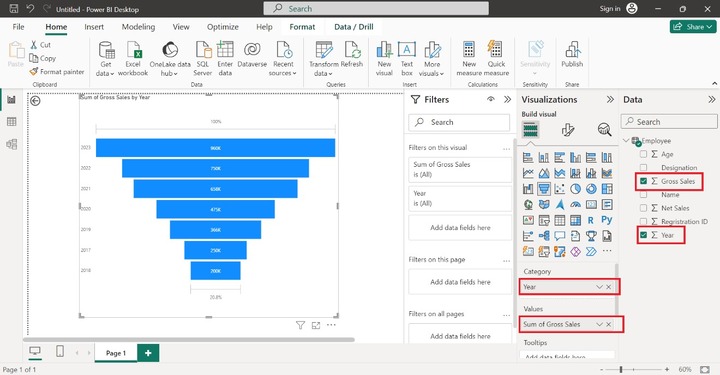Viewport: 720px width, 375px height.
Task: Uncheck the Gross Sales field checkbox
Action: tap(643, 181)
